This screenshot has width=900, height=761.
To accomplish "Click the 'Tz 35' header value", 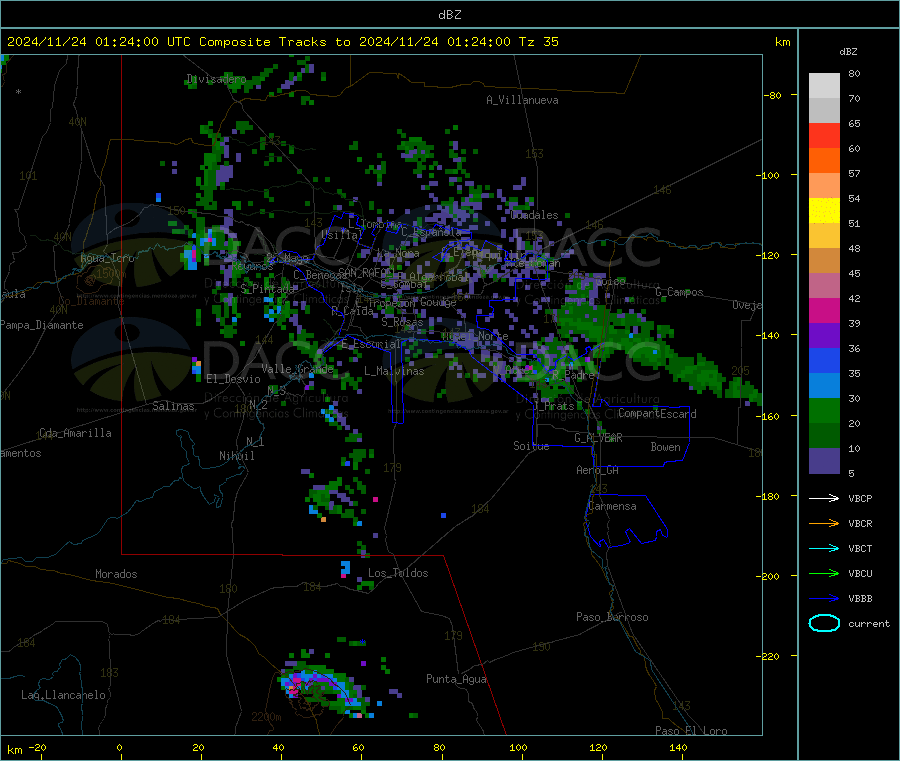I will 538,42.
